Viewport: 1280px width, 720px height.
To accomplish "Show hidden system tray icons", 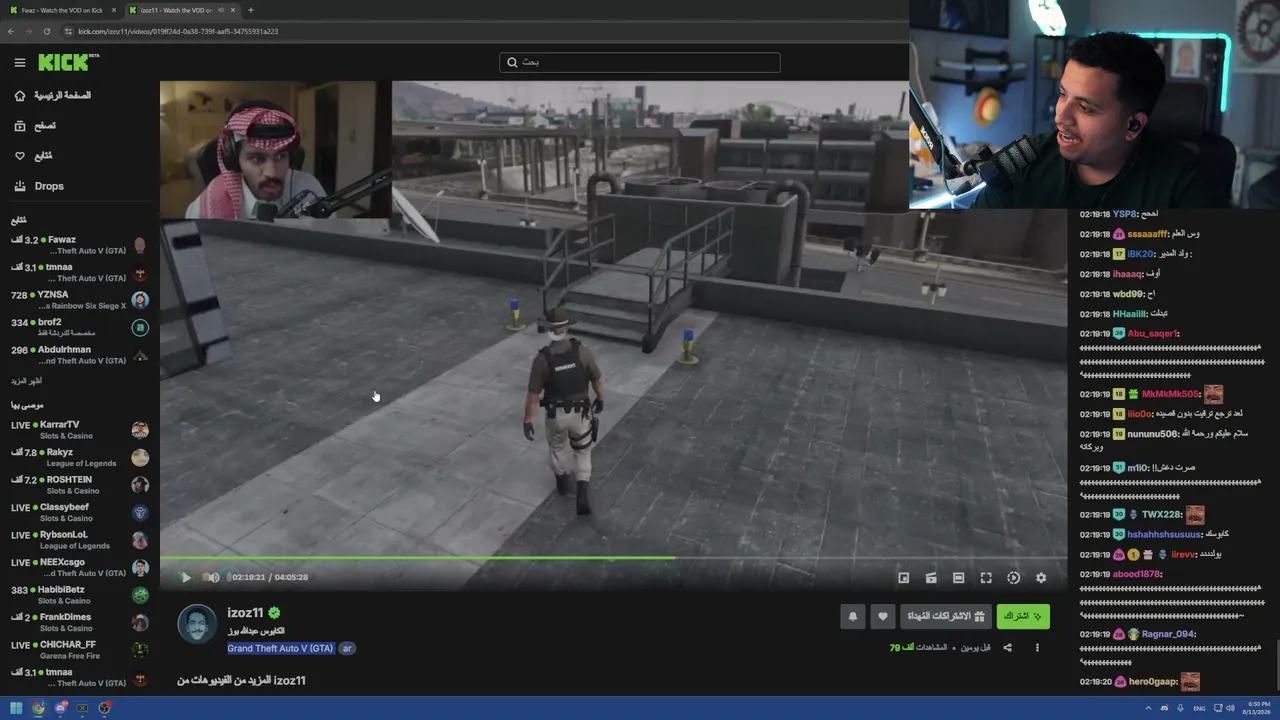I will (x=1148, y=708).
